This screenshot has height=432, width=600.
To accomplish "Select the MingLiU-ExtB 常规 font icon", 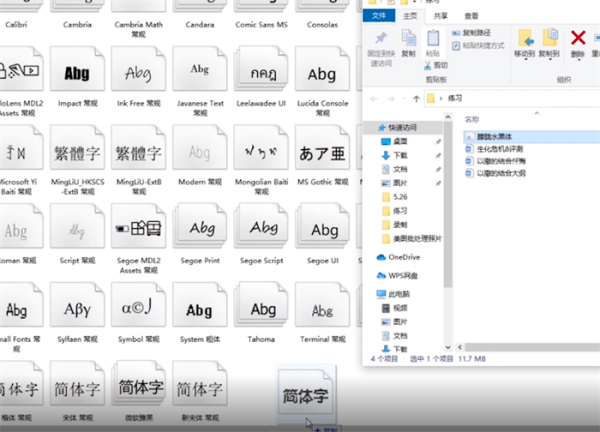I will (x=139, y=148).
